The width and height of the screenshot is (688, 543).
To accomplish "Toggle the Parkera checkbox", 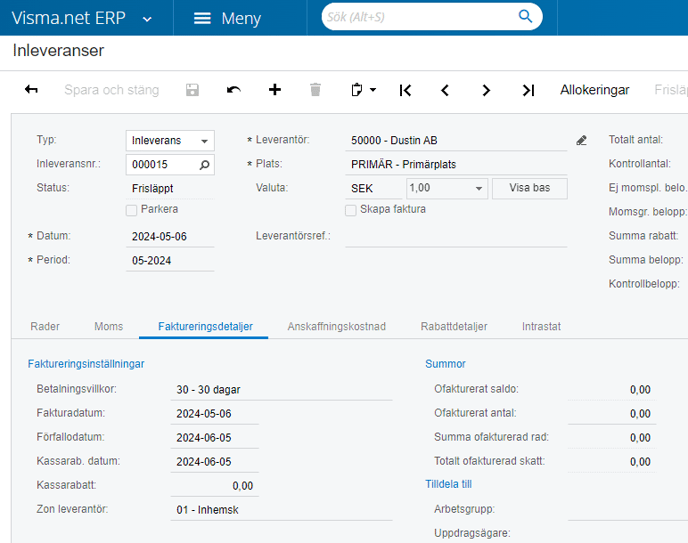I will point(131,210).
